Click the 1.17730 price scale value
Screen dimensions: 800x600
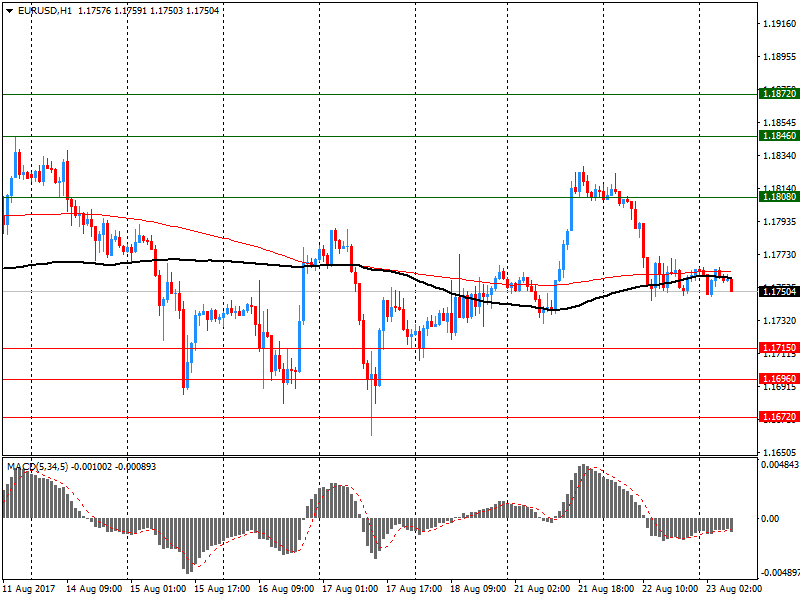(x=780, y=255)
